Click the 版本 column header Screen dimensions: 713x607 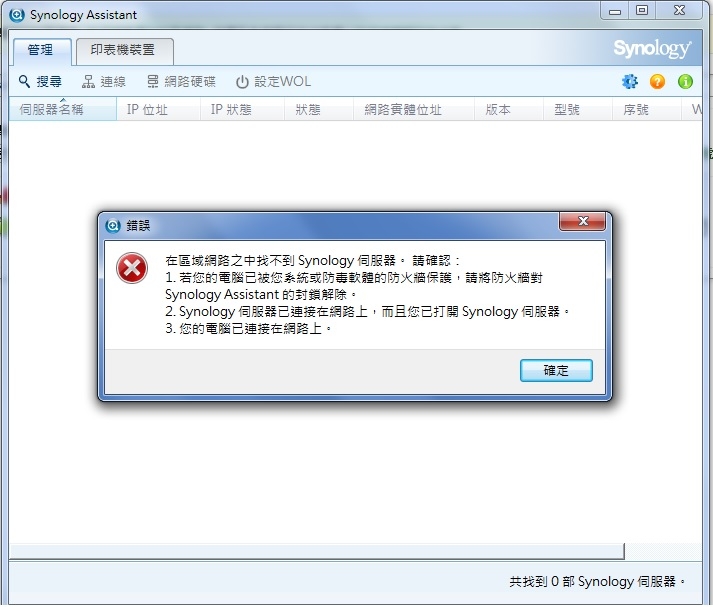tap(508, 109)
